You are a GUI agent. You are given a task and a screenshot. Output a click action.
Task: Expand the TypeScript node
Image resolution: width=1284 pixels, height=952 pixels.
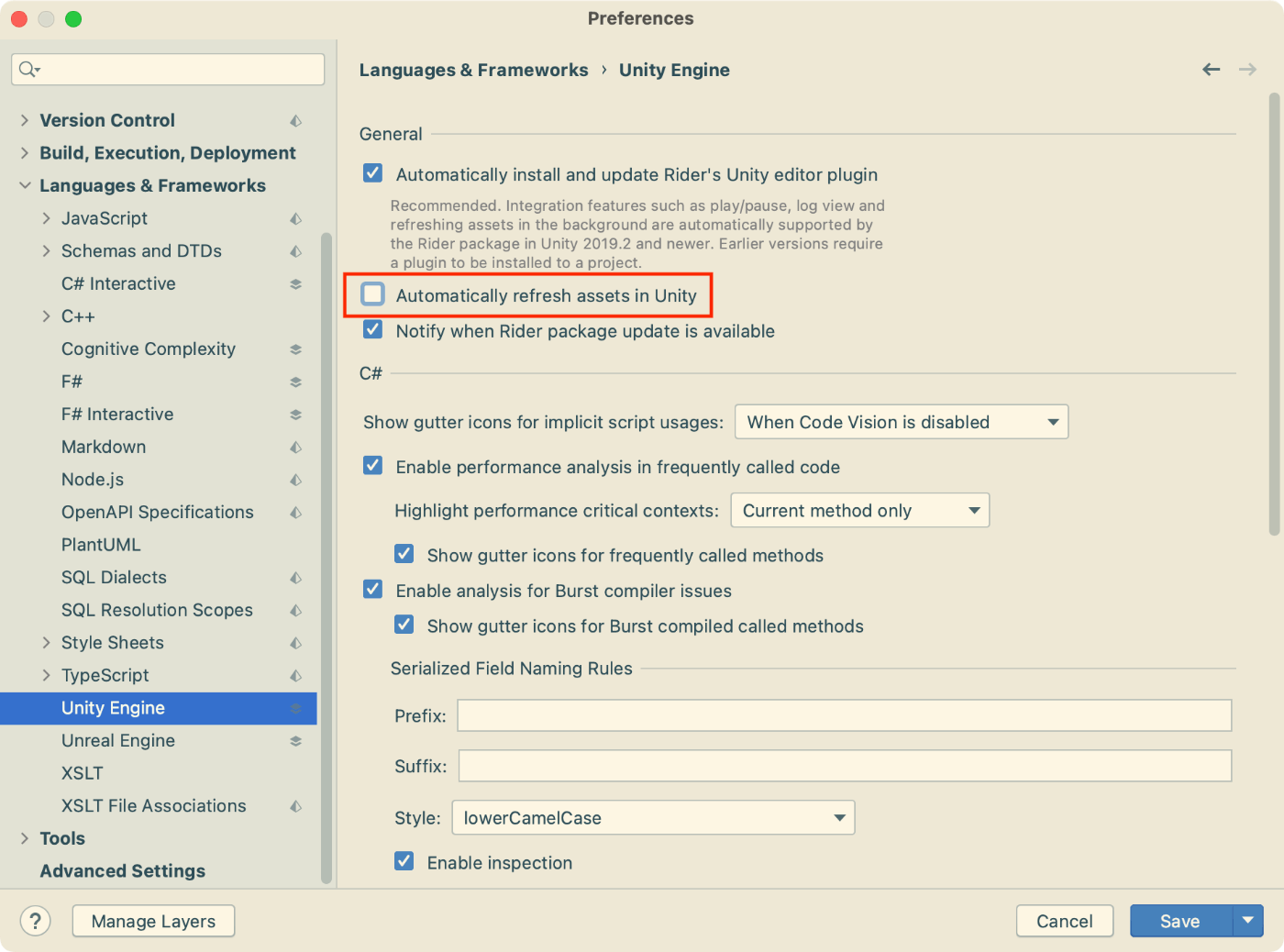point(46,676)
